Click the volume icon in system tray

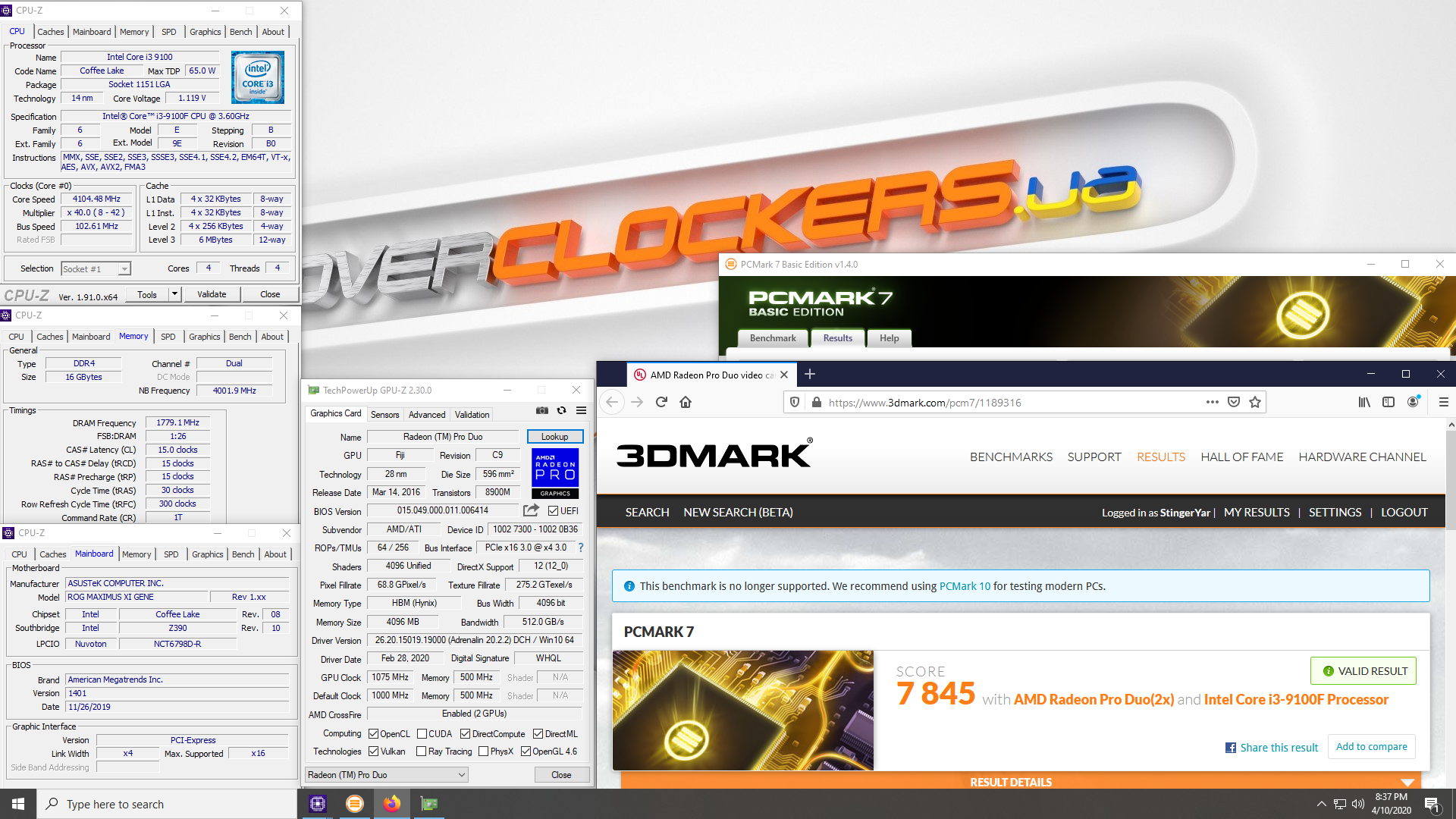1358,804
